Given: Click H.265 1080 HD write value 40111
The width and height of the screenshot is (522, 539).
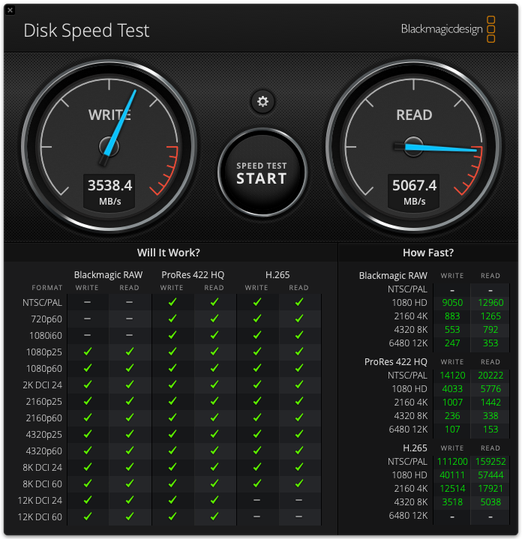Looking at the screenshot, I should coord(452,475).
